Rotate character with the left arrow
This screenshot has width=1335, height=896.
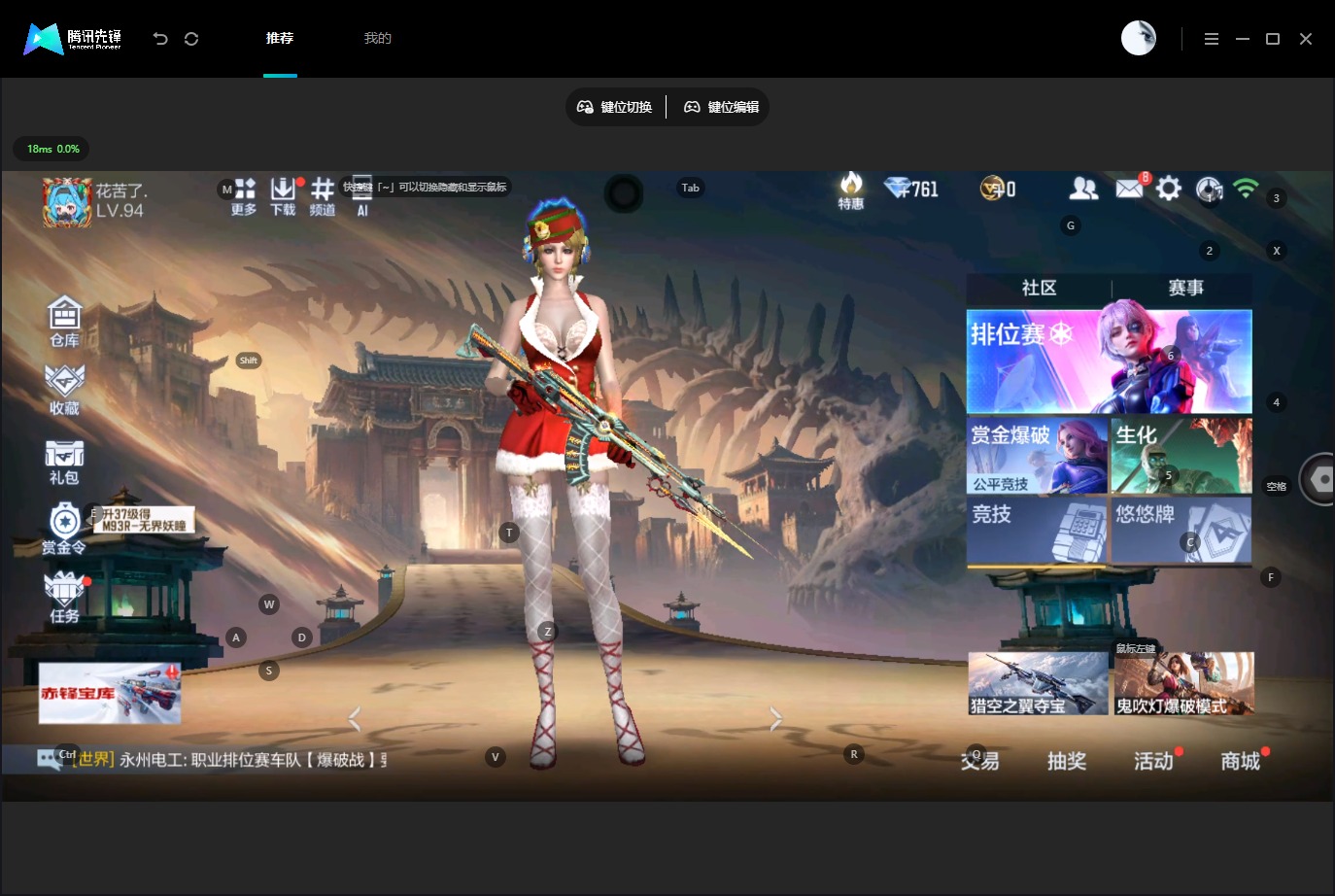[x=355, y=719]
